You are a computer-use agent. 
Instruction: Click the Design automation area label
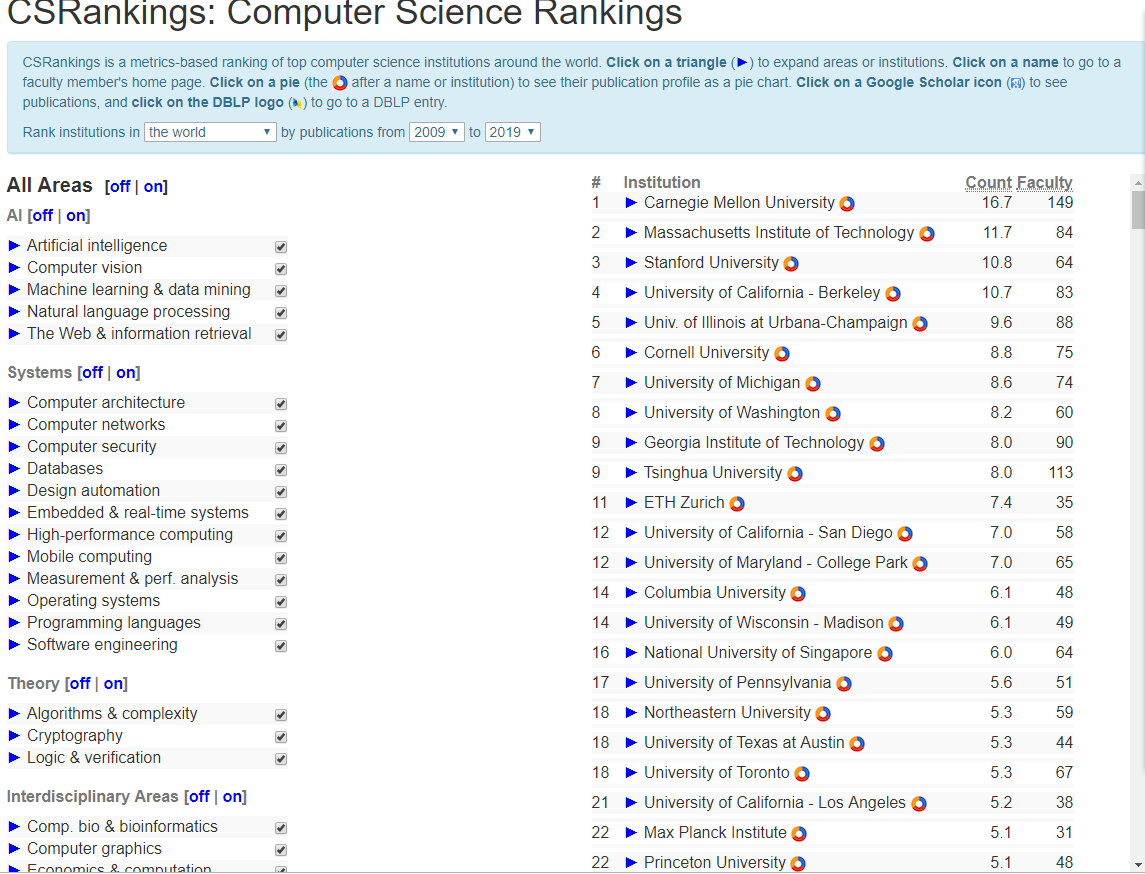point(93,491)
